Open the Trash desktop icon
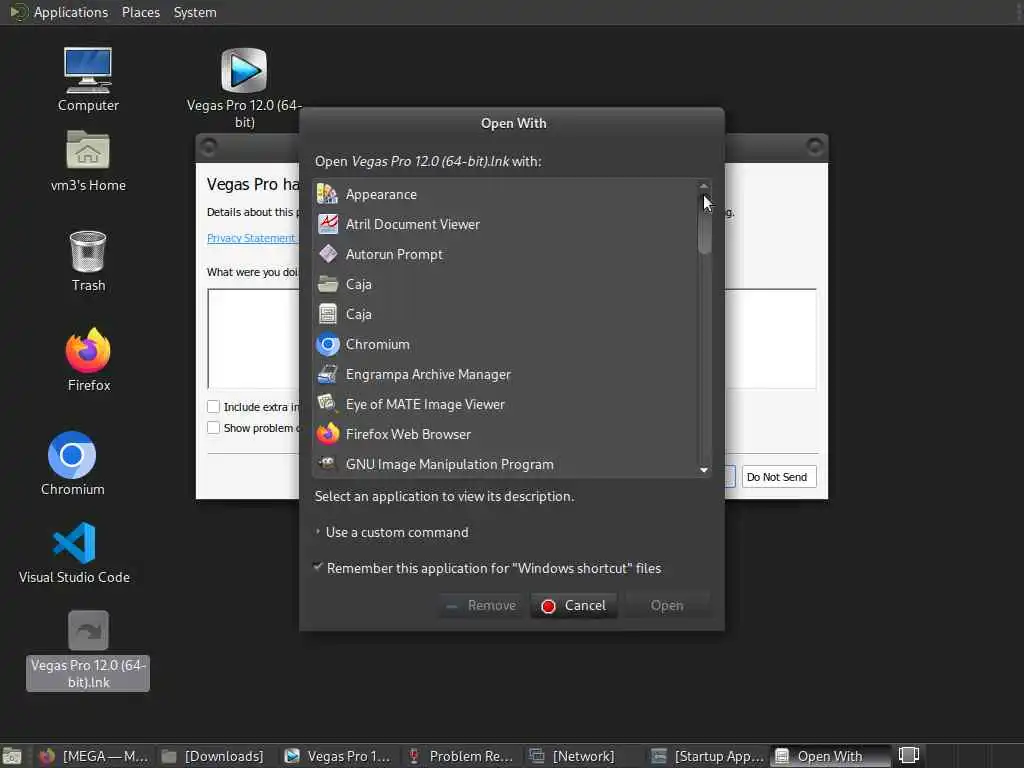Viewport: 1024px width, 768px height. pyautogui.click(x=88, y=251)
